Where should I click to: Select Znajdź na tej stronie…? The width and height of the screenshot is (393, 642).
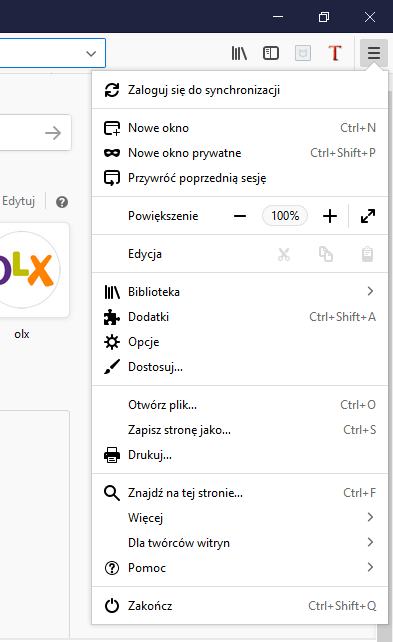240,493
